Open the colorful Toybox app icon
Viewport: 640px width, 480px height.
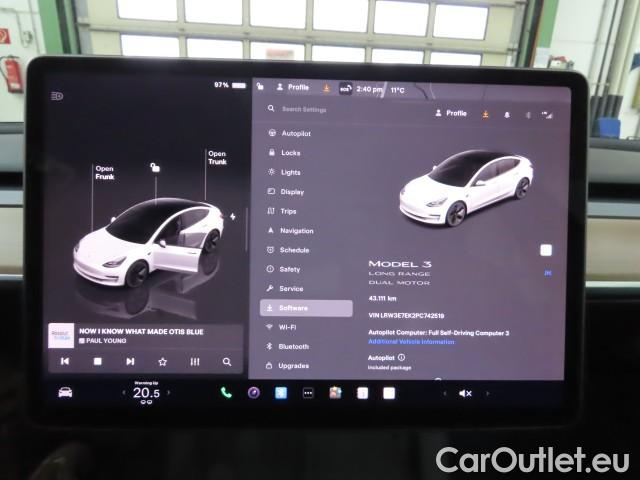pyautogui.click(x=335, y=393)
